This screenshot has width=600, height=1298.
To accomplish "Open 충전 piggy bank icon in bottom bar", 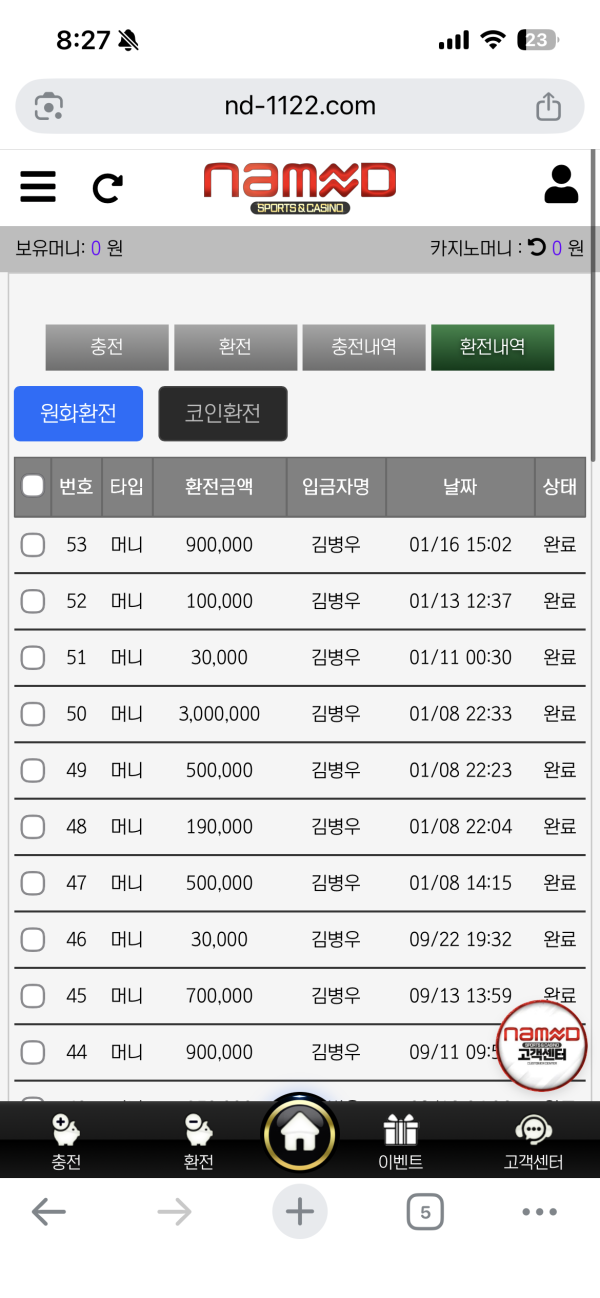I will [x=66, y=1131].
